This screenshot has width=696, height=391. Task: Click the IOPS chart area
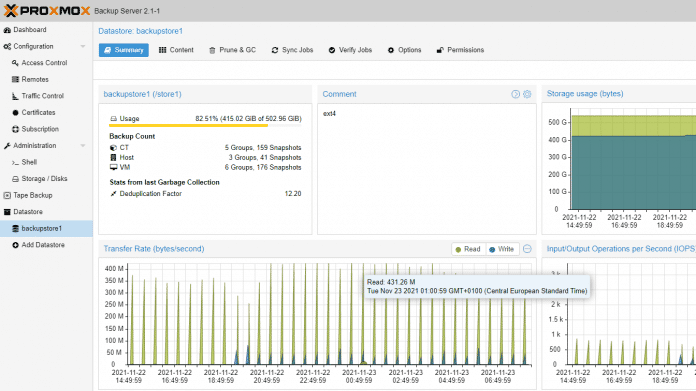[x=631, y=314]
